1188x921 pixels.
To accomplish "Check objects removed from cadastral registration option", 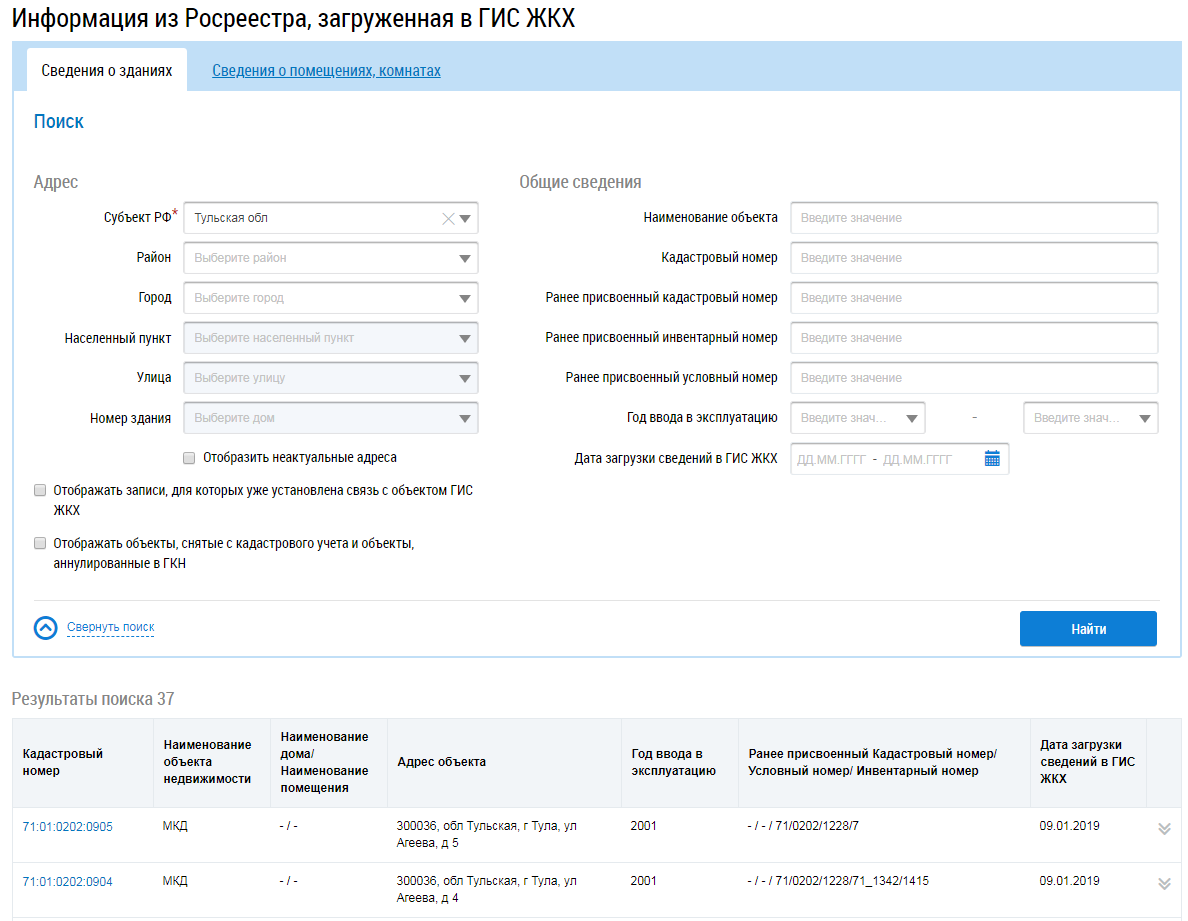I will (x=40, y=544).
